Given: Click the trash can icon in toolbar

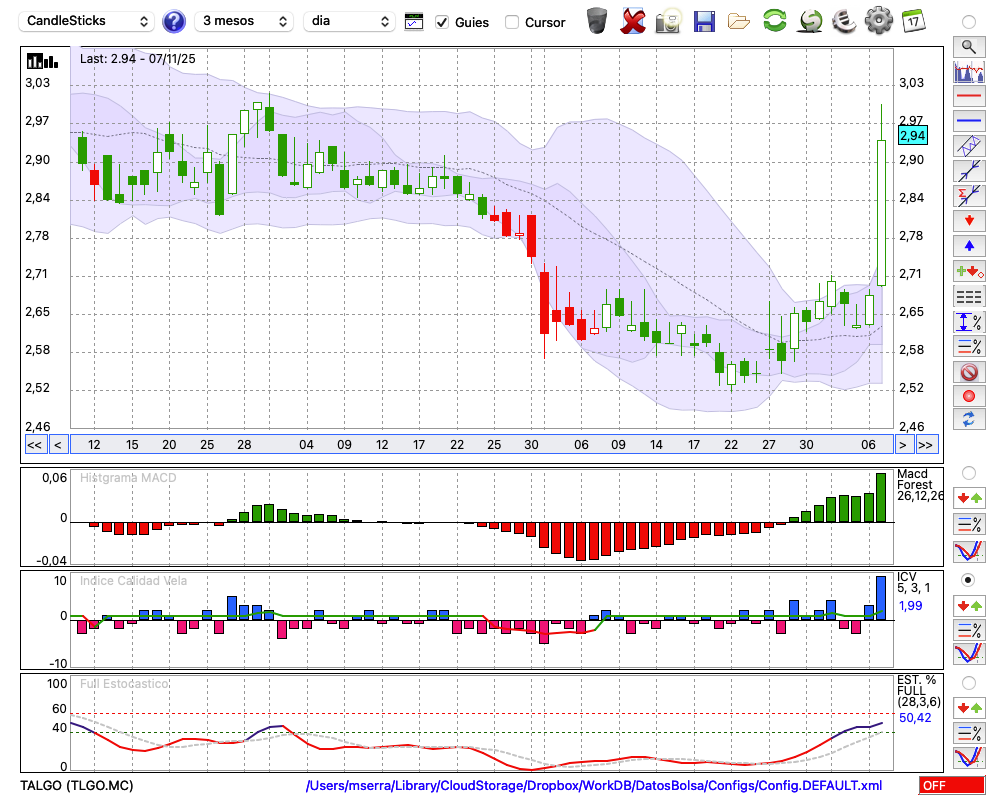Looking at the screenshot, I should (x=597, y=21).
